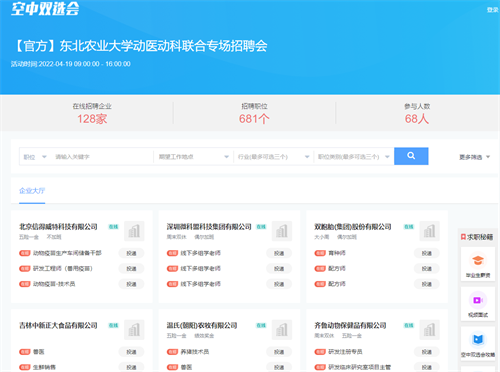
Task: Click the fair title 东北农业大学动医动科联合专场招聘会
Action: click(163, 46)
